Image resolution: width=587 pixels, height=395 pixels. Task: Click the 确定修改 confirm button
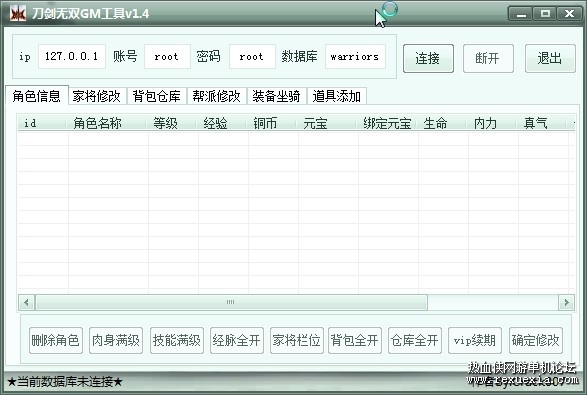[x=536, y=340]
